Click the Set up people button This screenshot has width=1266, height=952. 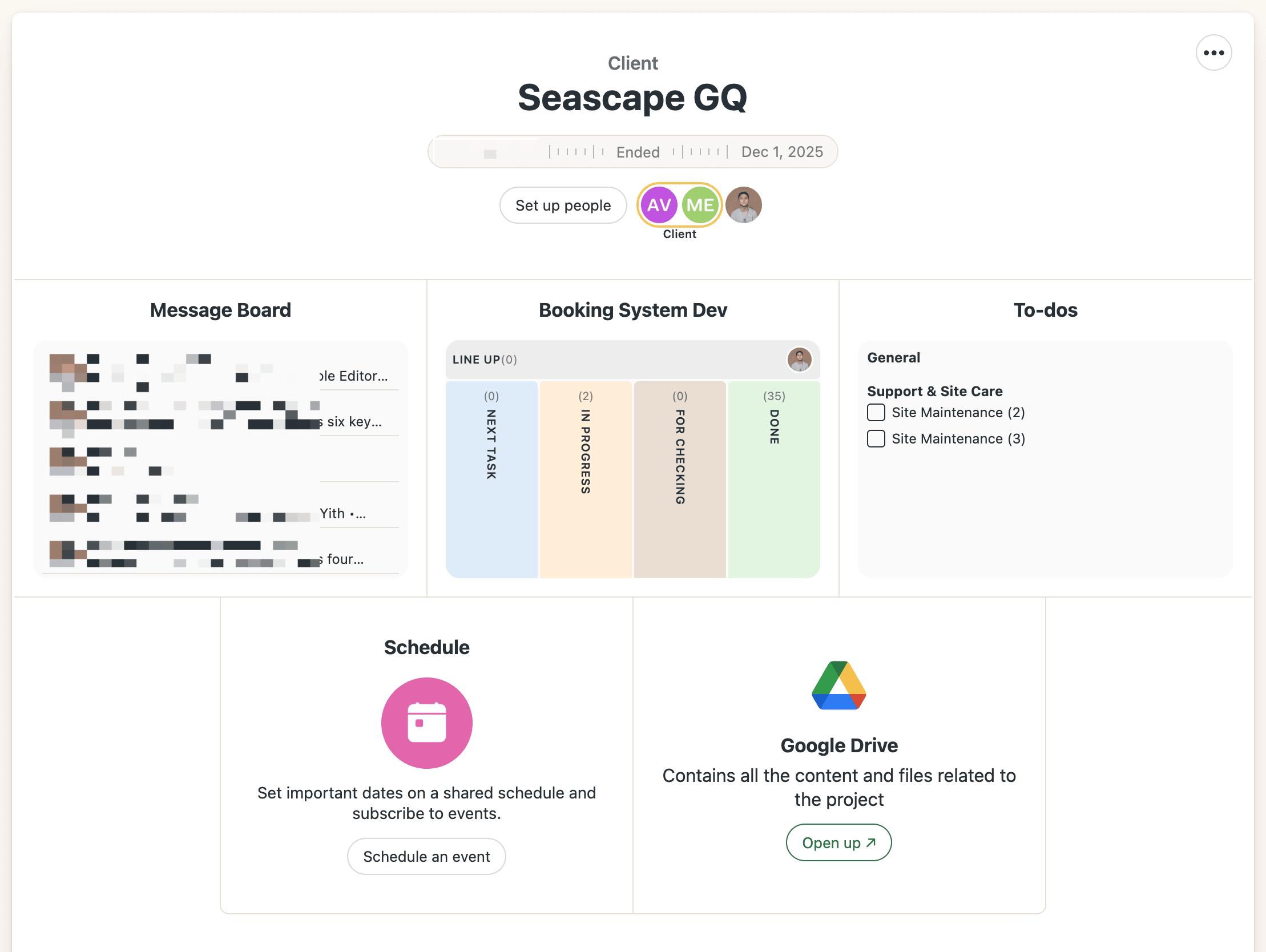(563, 205)
